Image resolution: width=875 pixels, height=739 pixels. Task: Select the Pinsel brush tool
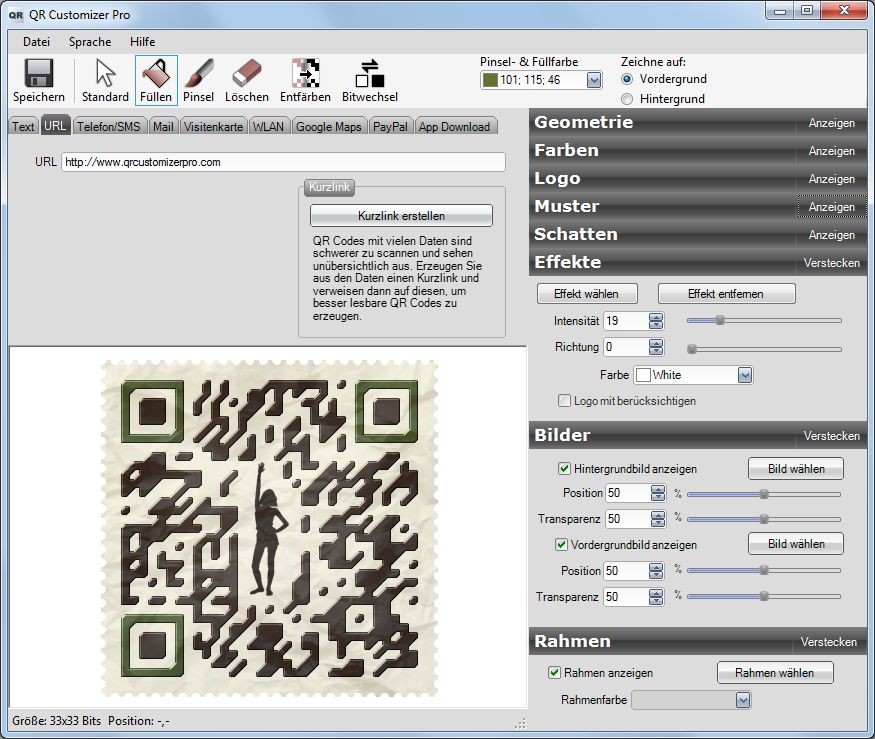[199, 80]
